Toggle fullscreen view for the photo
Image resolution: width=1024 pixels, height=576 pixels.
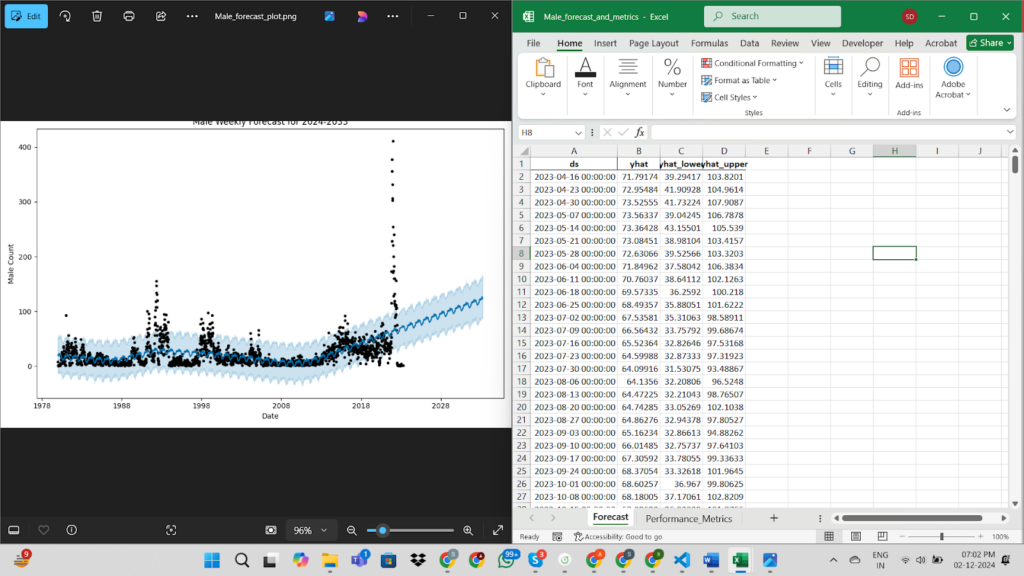coord(498,530)
